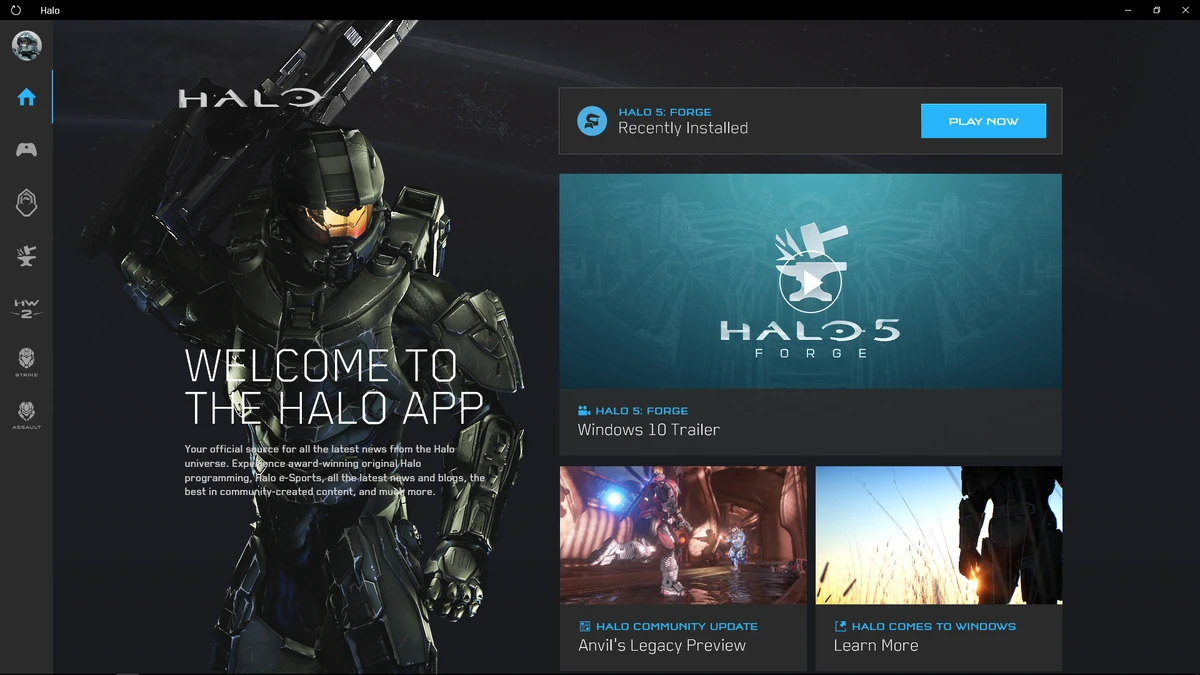Open the Forge anvil icon in the sidebar
Image resolution: width=1200 pixels, height=675 pixels.
pos(26,255)
